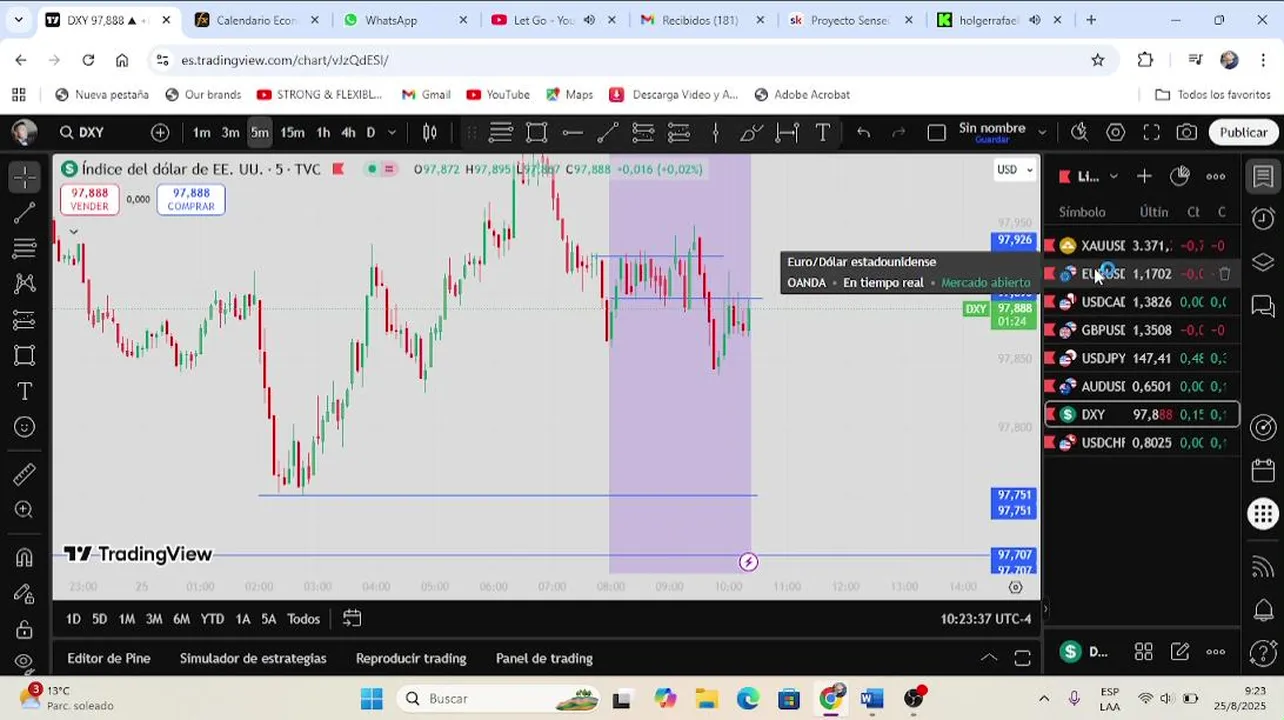
Task: Open the Reproducir trading tab
Action: pyautogui.click(x=411, y=658)
